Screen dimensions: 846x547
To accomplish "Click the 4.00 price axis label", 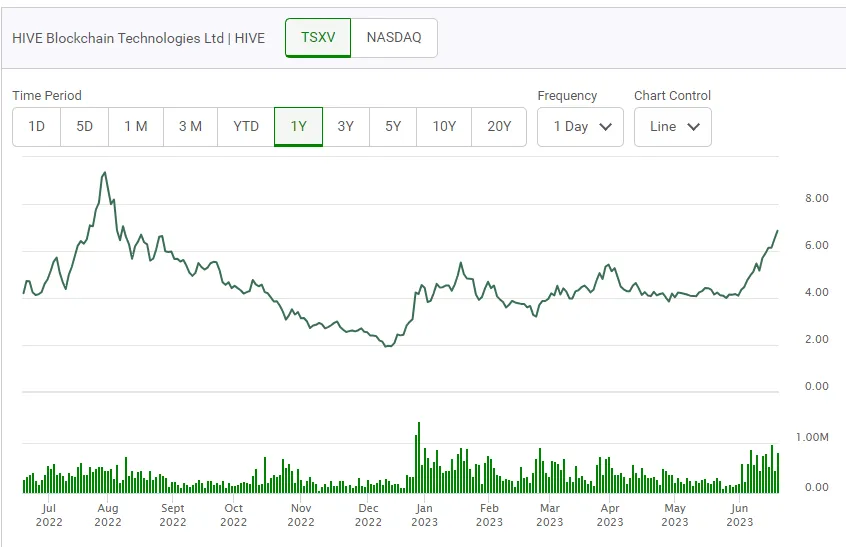I will point(817,292).
